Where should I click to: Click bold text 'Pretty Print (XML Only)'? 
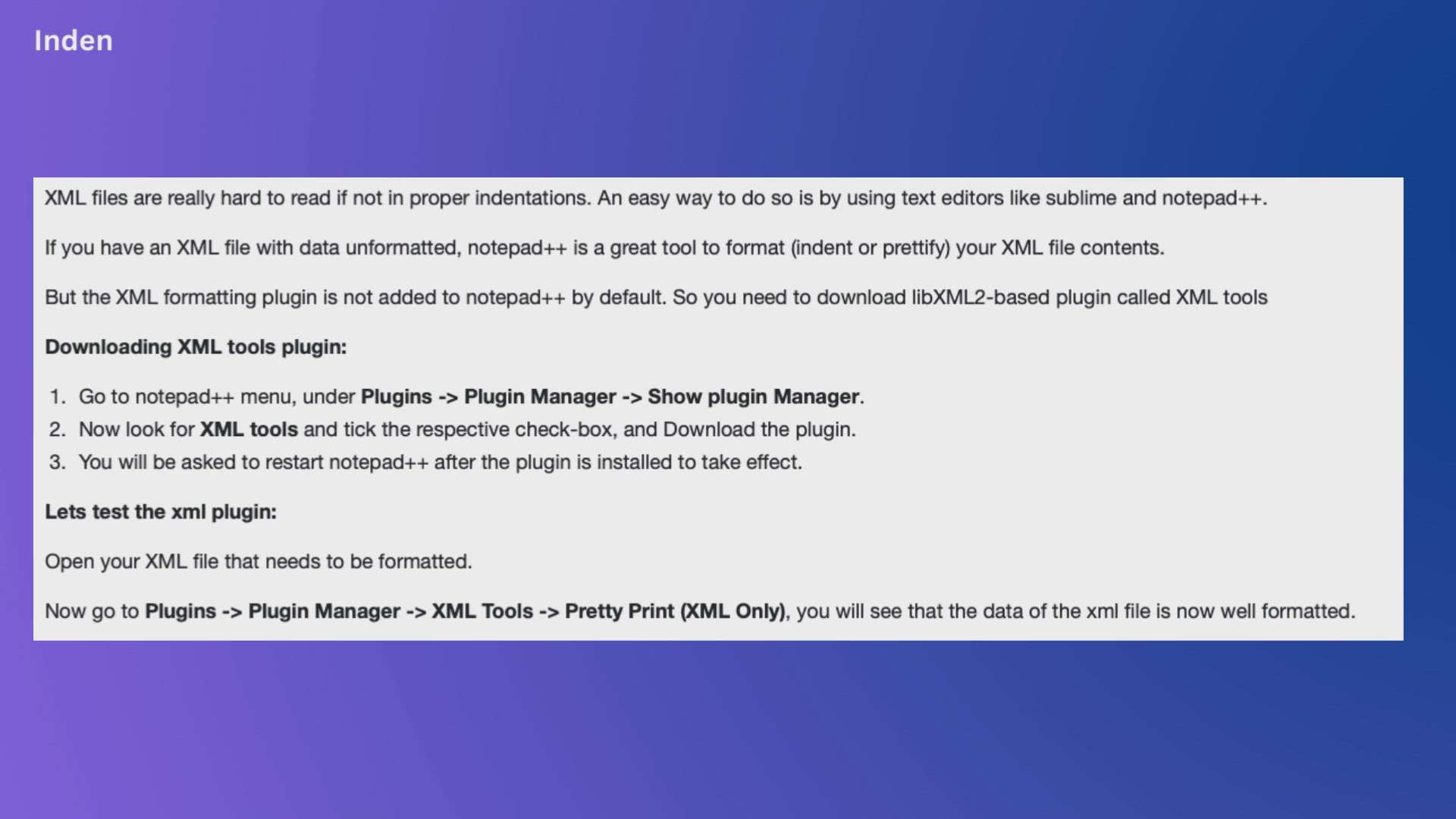675,611
